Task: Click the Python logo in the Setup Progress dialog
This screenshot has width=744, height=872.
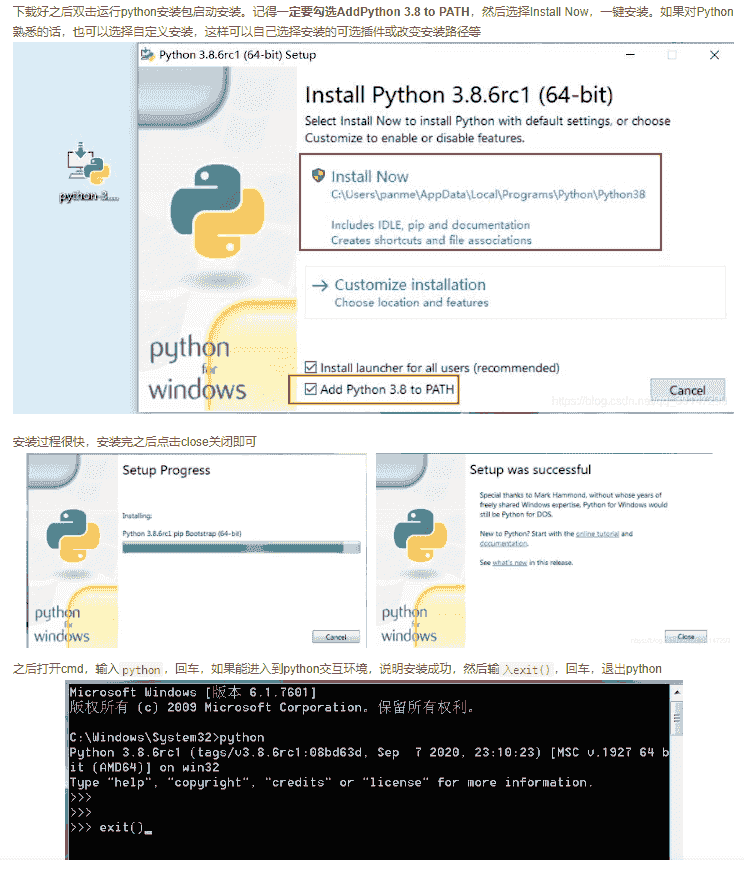Action: pyautogui.click(x=67, y=533)
